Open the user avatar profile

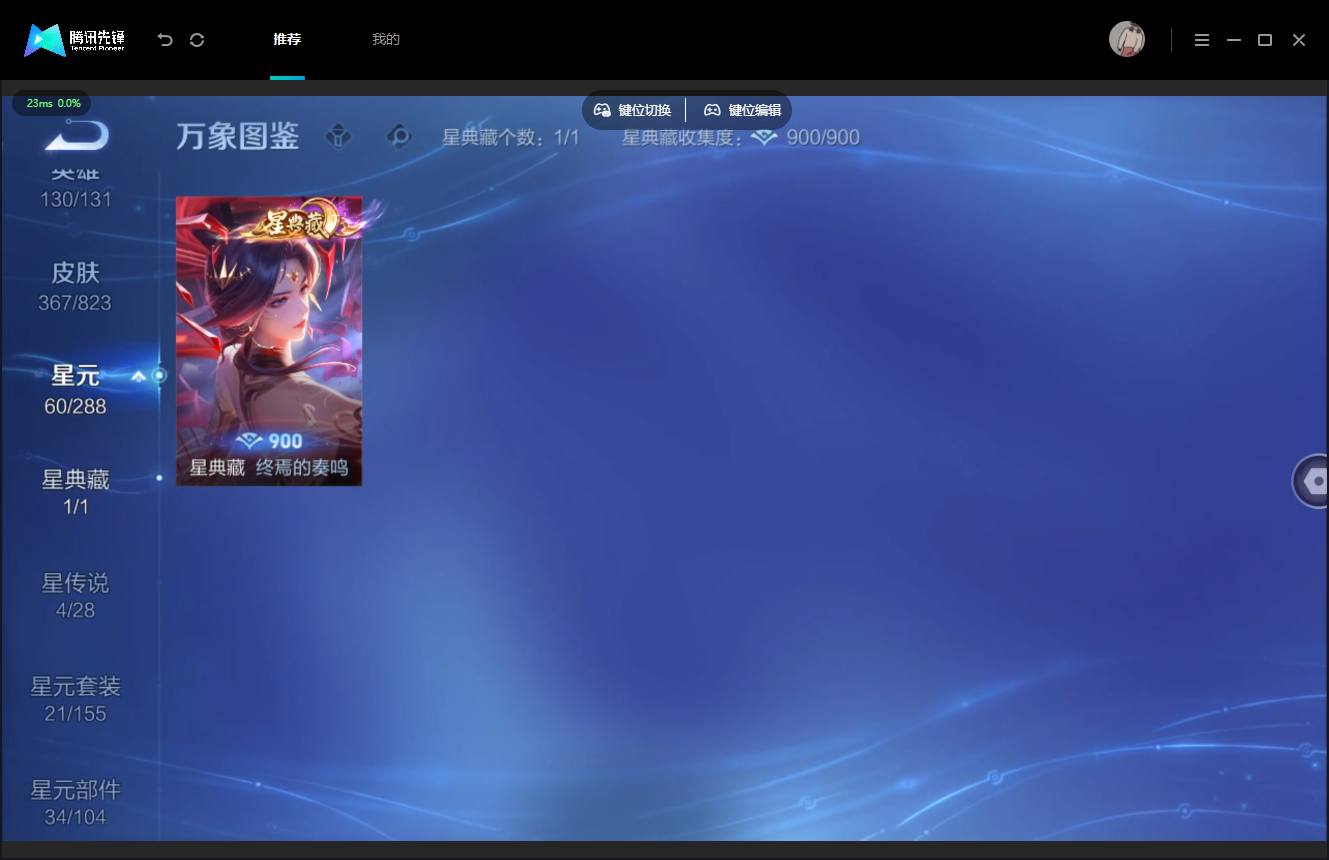pyautogui.click(x=1127, y=39)
